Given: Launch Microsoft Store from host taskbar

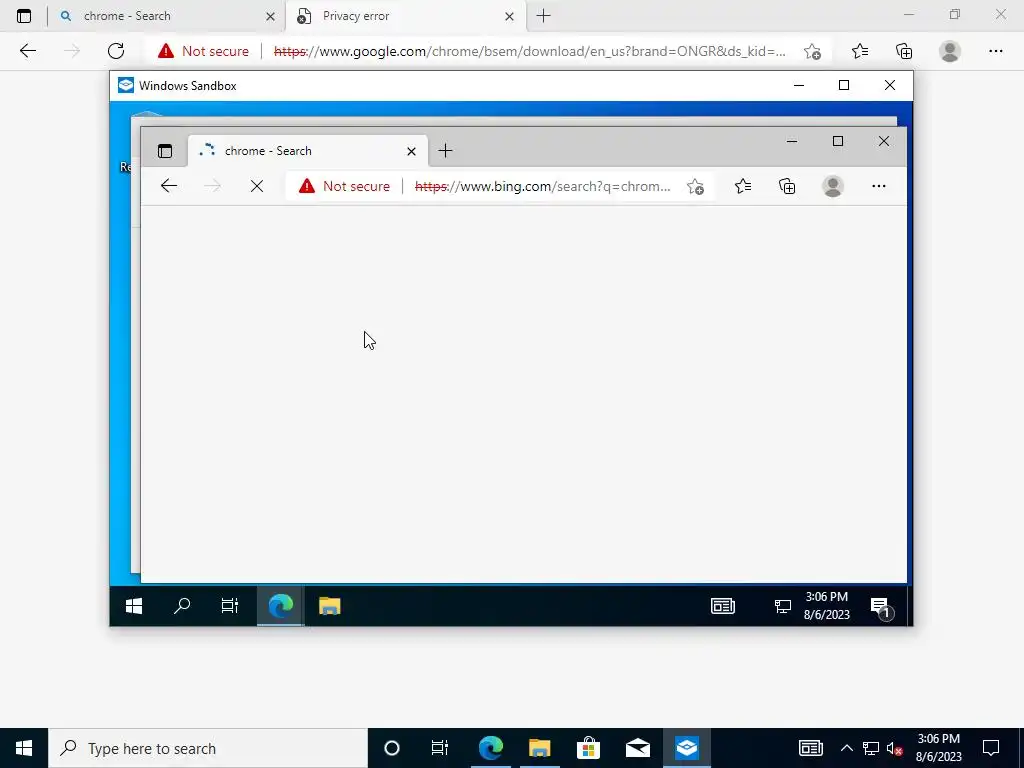Looking at the screenshot, I should coord(588,748).
